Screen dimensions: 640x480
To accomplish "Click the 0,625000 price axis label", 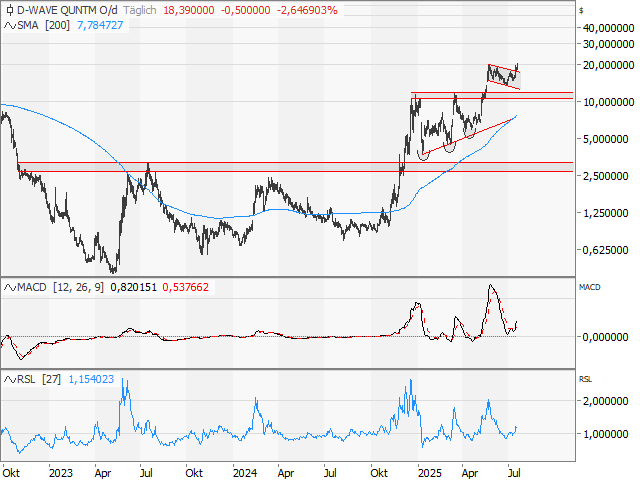I will (x=605, y=250).
